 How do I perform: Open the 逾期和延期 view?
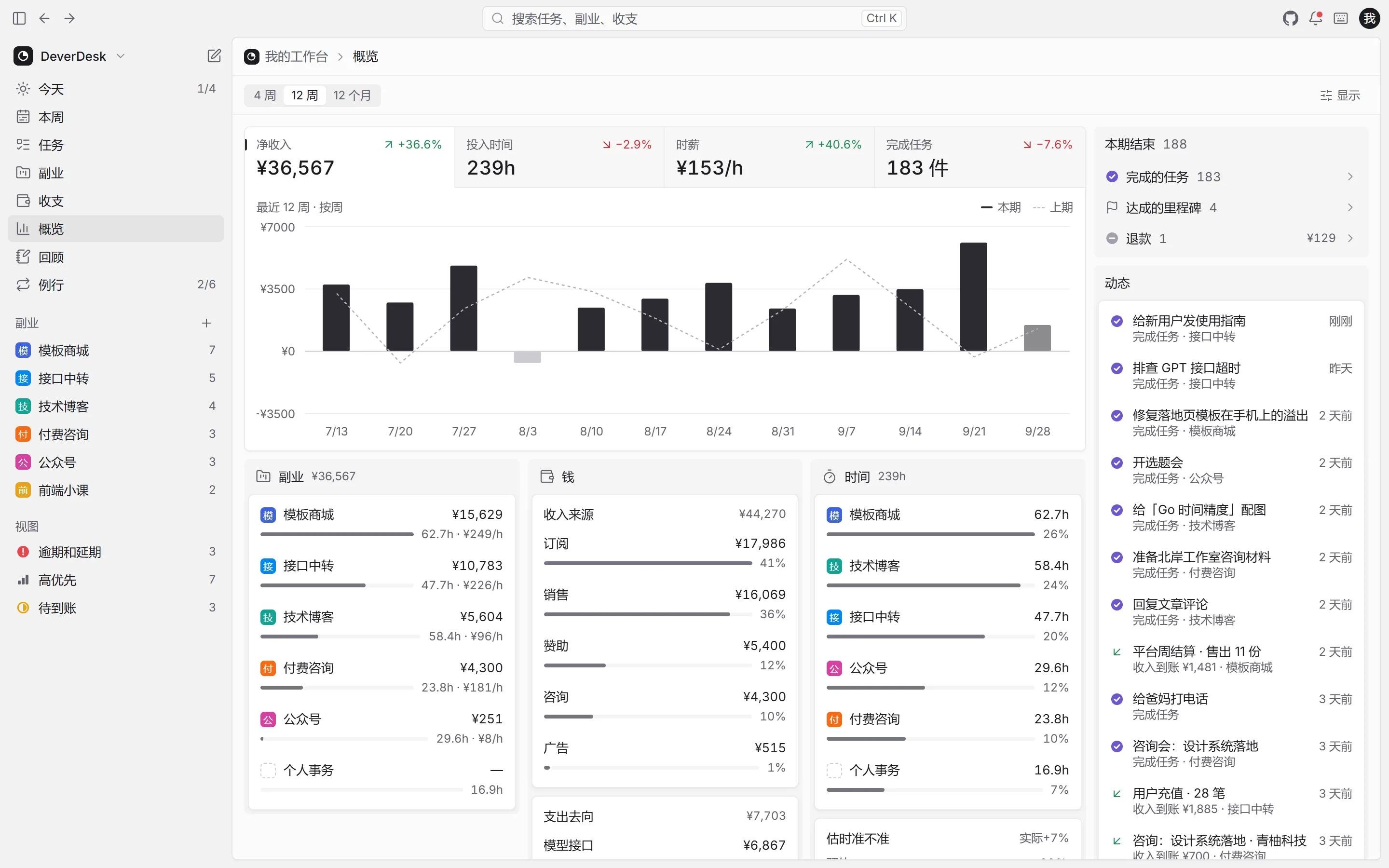[115, 552]
